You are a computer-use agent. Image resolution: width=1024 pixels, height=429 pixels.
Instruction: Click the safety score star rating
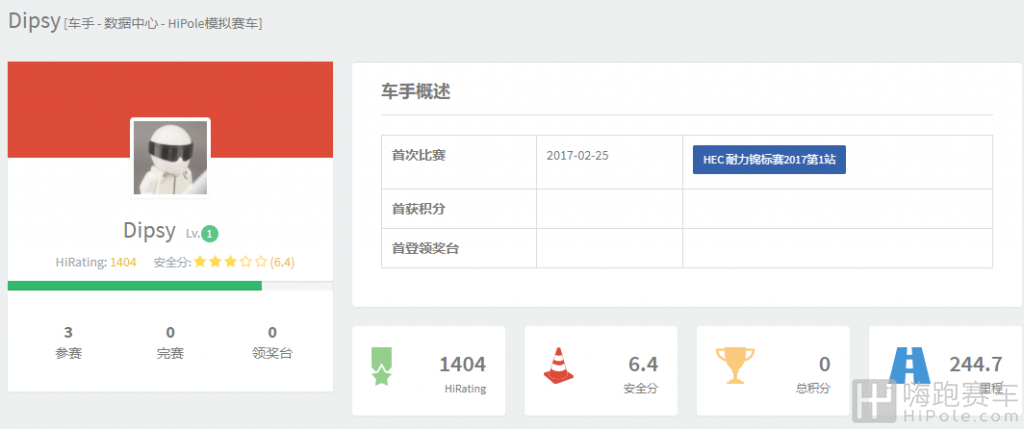point(231,262)
